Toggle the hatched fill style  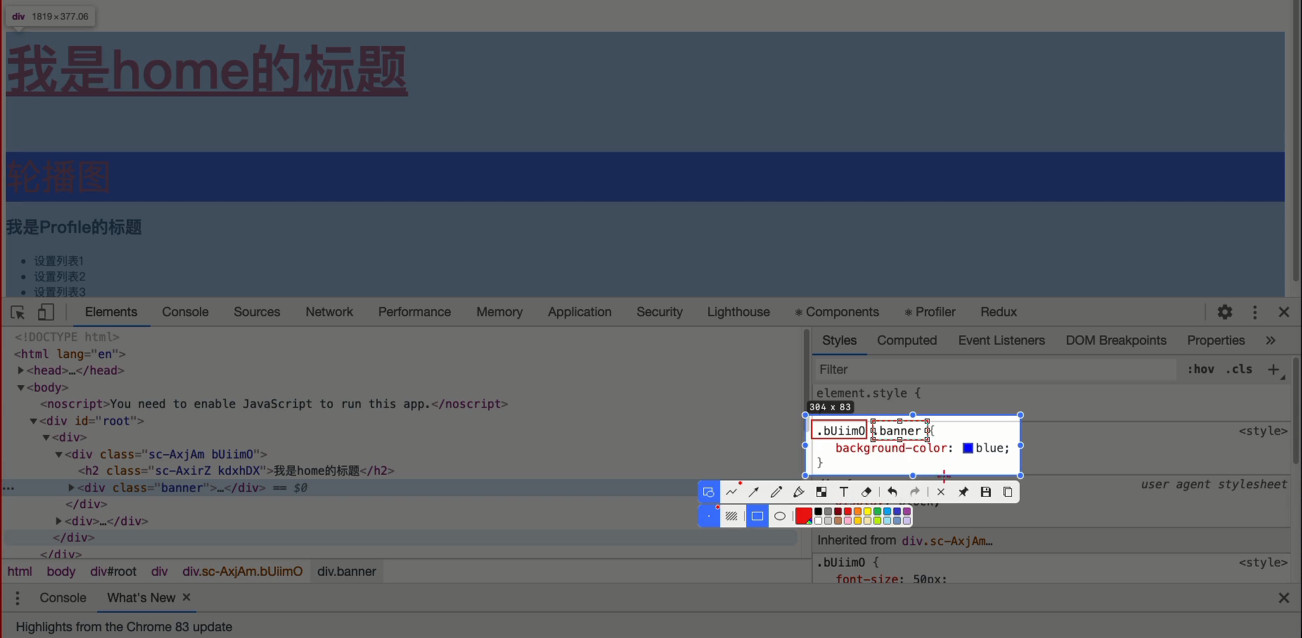pyautogui.click(x=732, y=516)
